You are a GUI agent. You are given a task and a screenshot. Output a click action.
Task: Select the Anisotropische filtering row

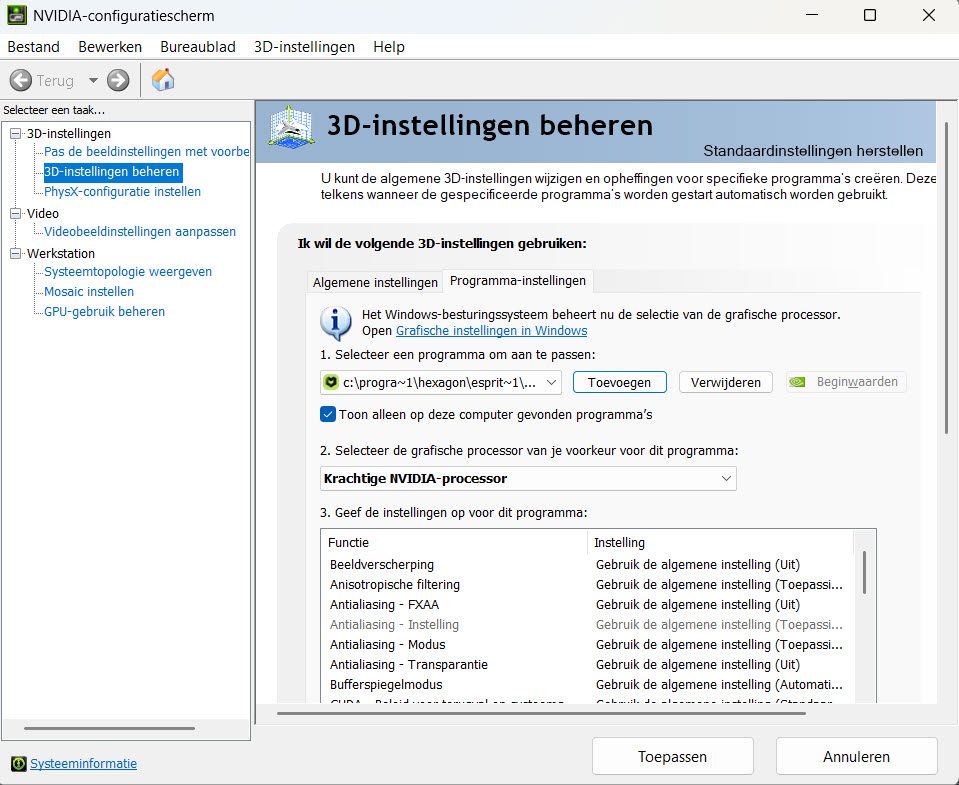coord(586,584)
